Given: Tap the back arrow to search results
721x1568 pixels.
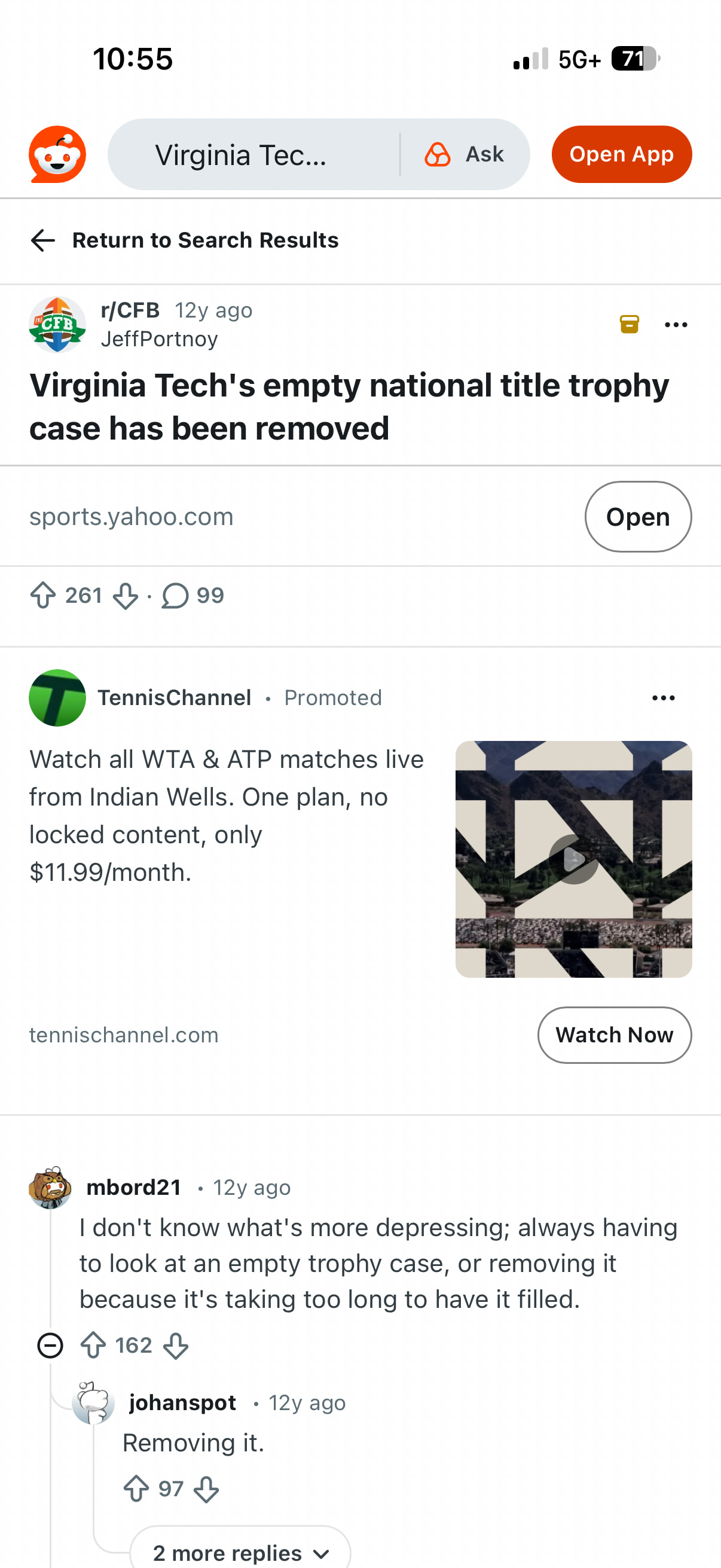Looking at the screenshot, I should coord(42,240).
